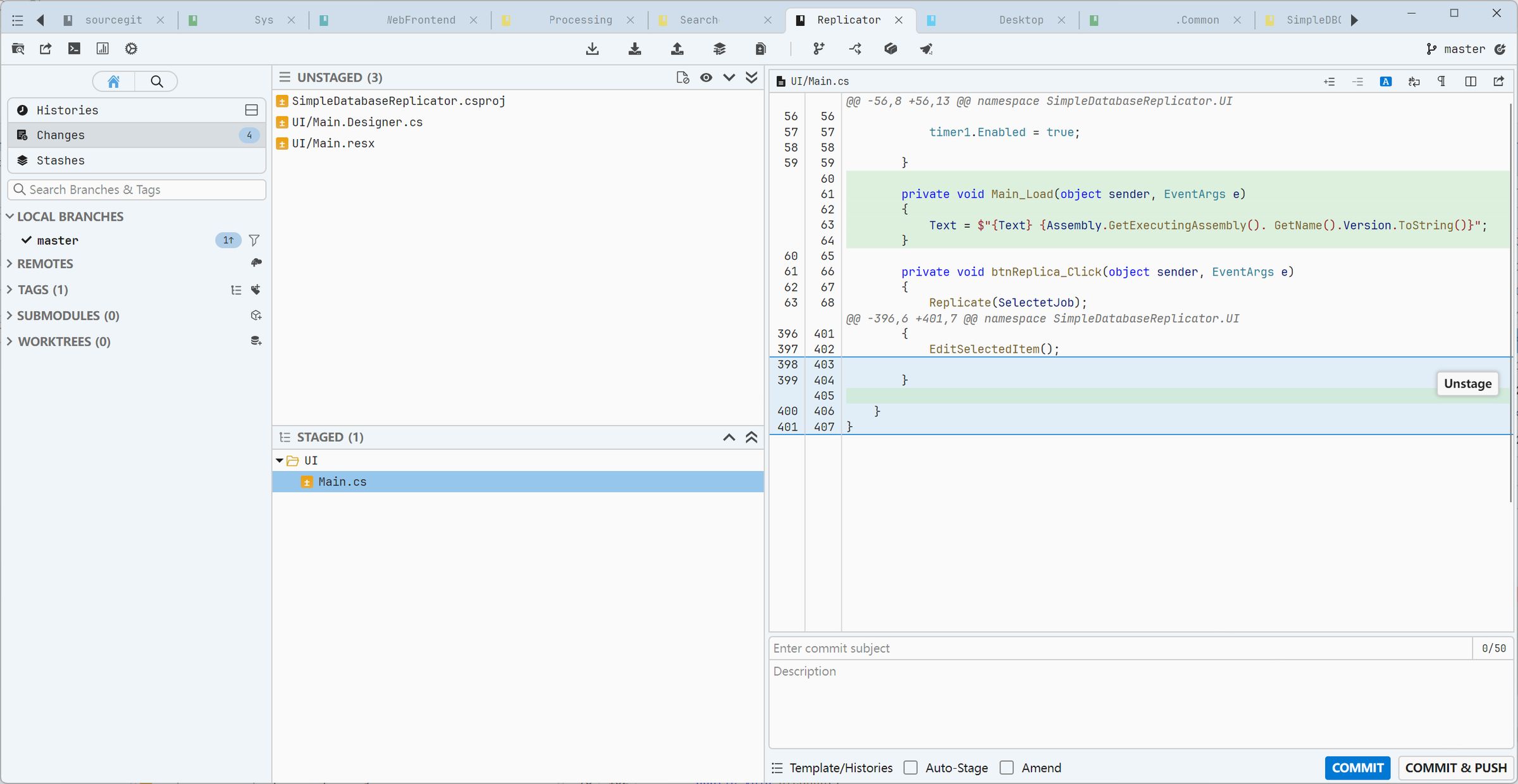
Task: Open the stash icon in the toolbar
Action: pos(719,49)
